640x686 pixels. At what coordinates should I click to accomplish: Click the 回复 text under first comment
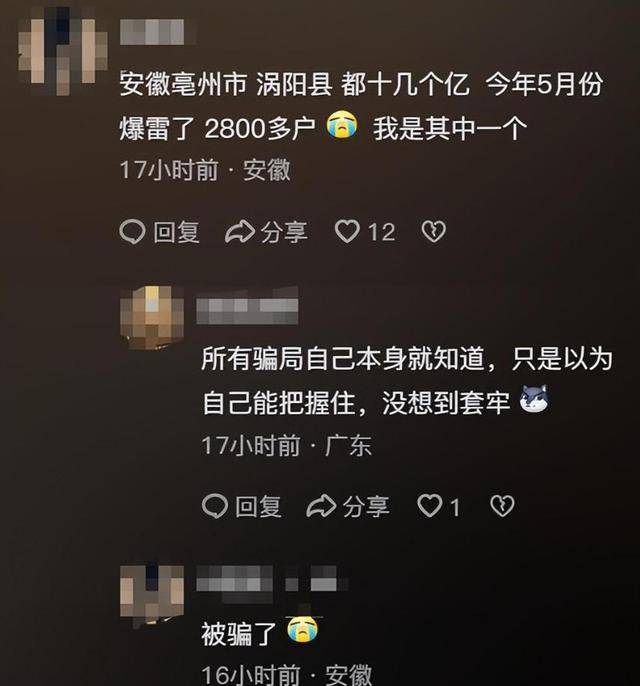(177, 232)
